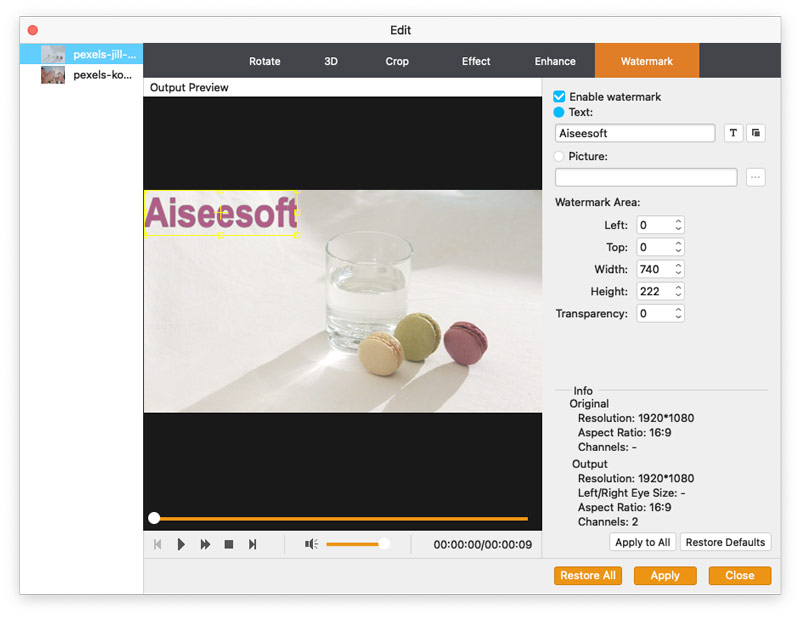Adjust the Left value stepper
The height and width of the screenshot is (617, 800).
tap(678, 225)
